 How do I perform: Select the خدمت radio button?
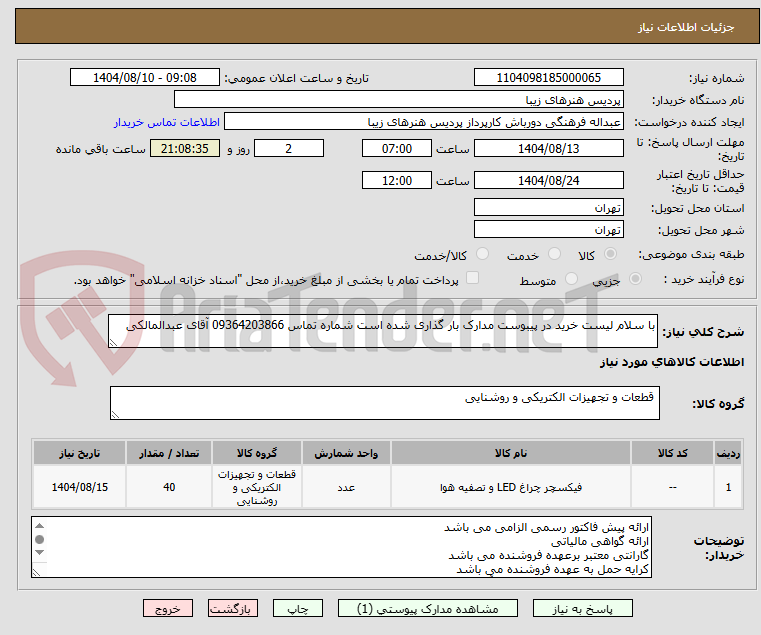(554, 254)
